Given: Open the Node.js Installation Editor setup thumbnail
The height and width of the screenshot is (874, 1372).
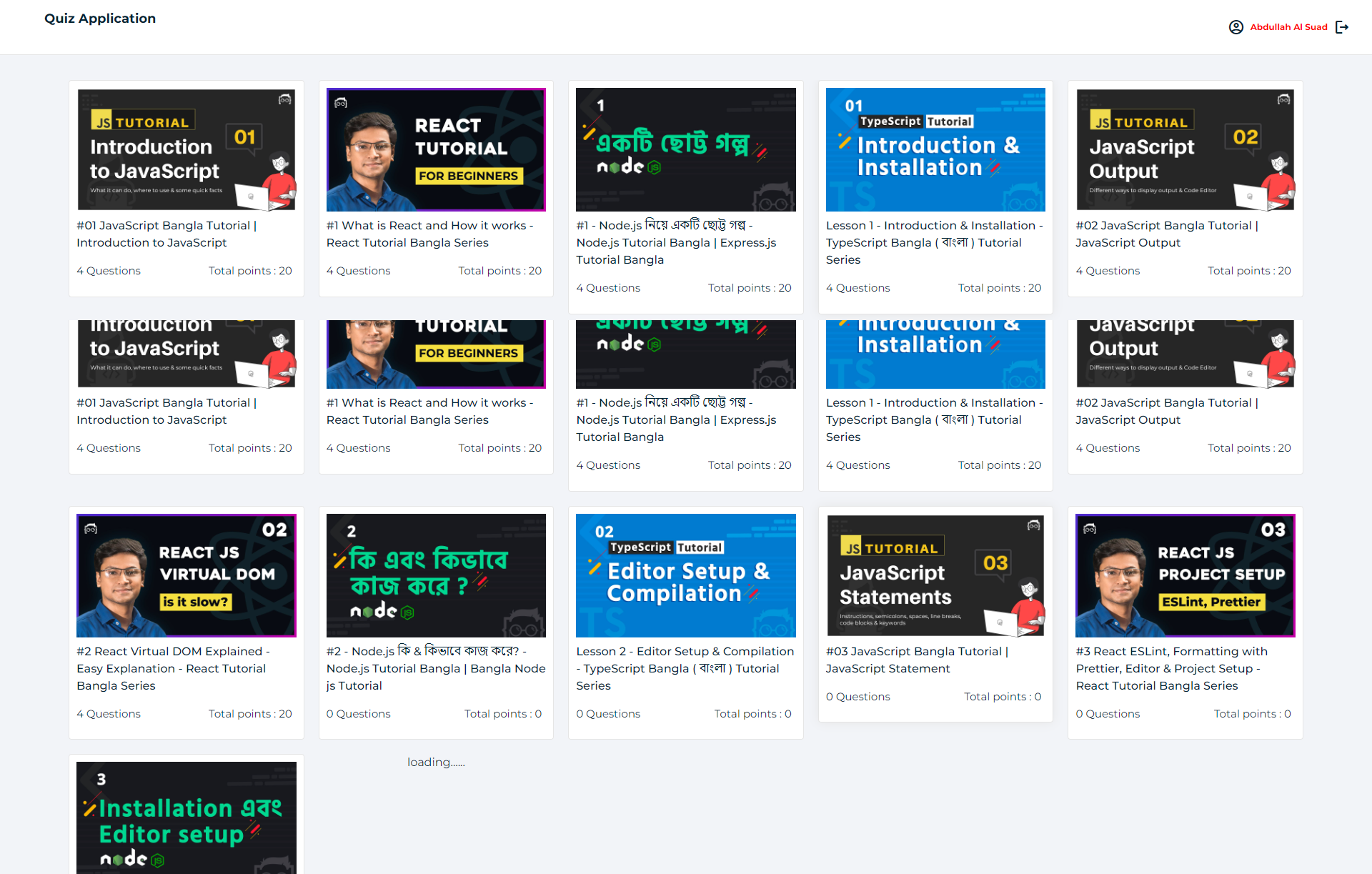Looking at the screenshot, I should (x=186, y=818).
